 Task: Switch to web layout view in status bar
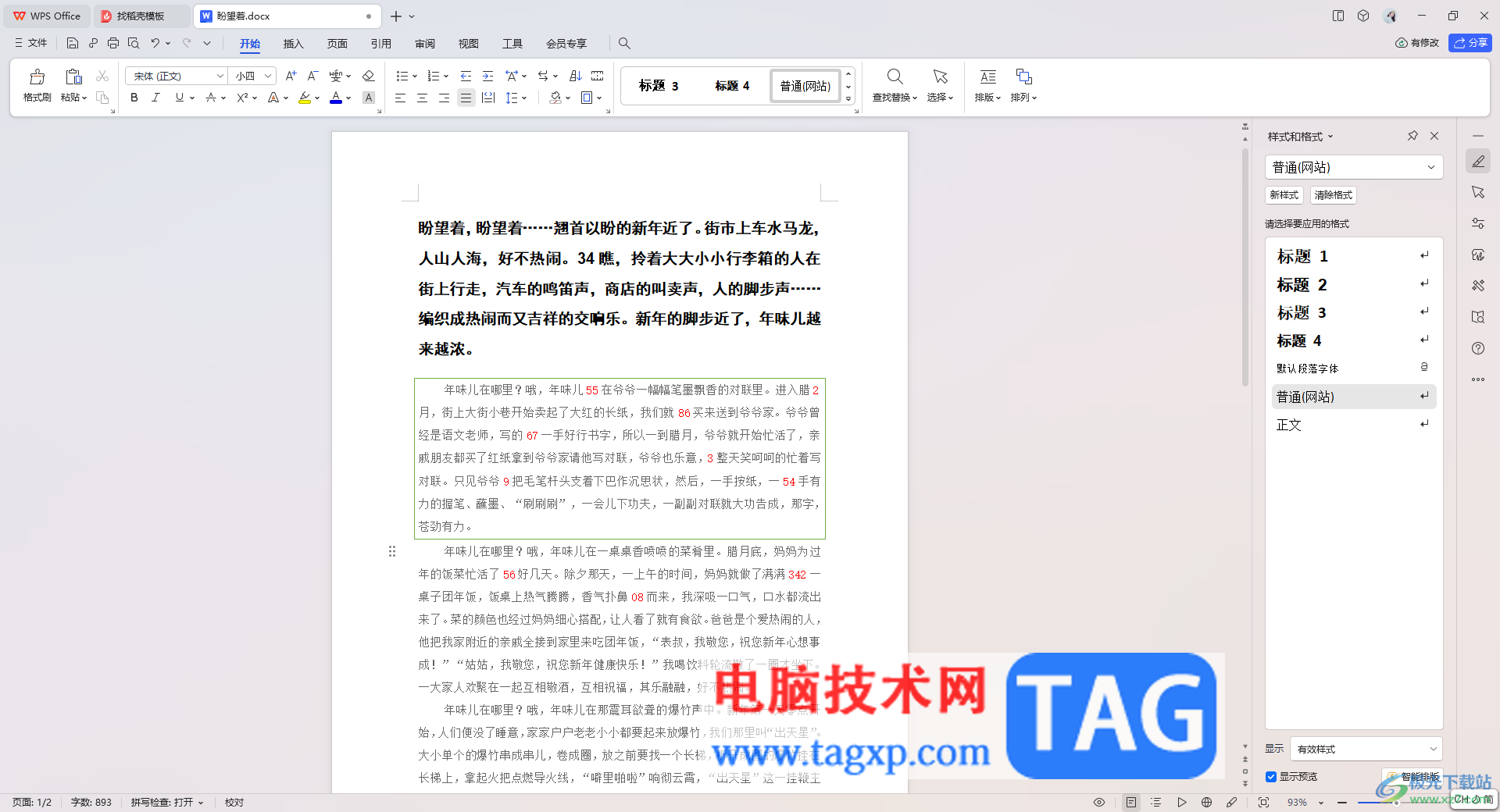pyautogui.click(x=1206, y=802)
